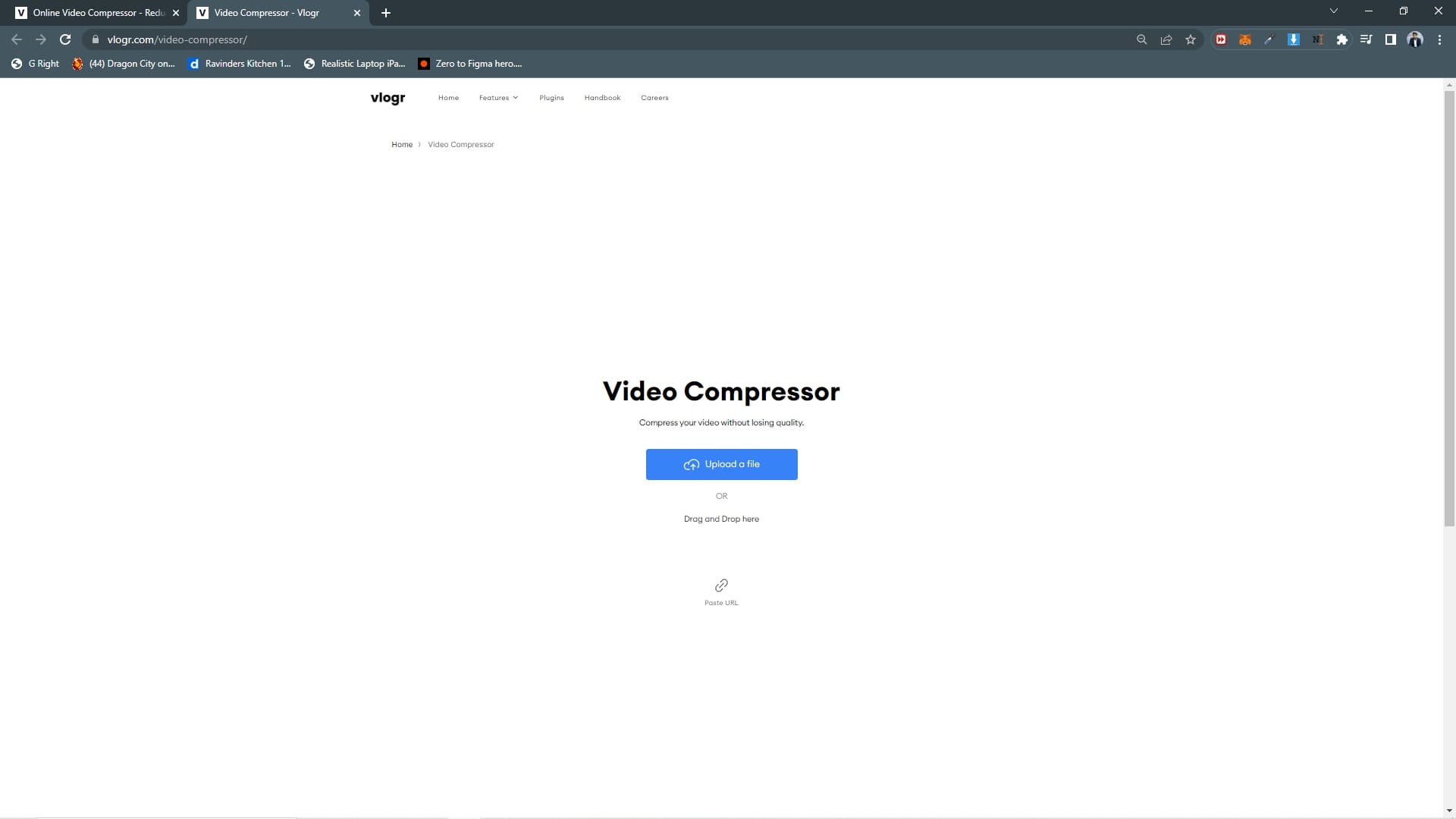Screen dimensions: 1456x819
Task: Click Home in the breadcrumb
Action: (401, 144)
